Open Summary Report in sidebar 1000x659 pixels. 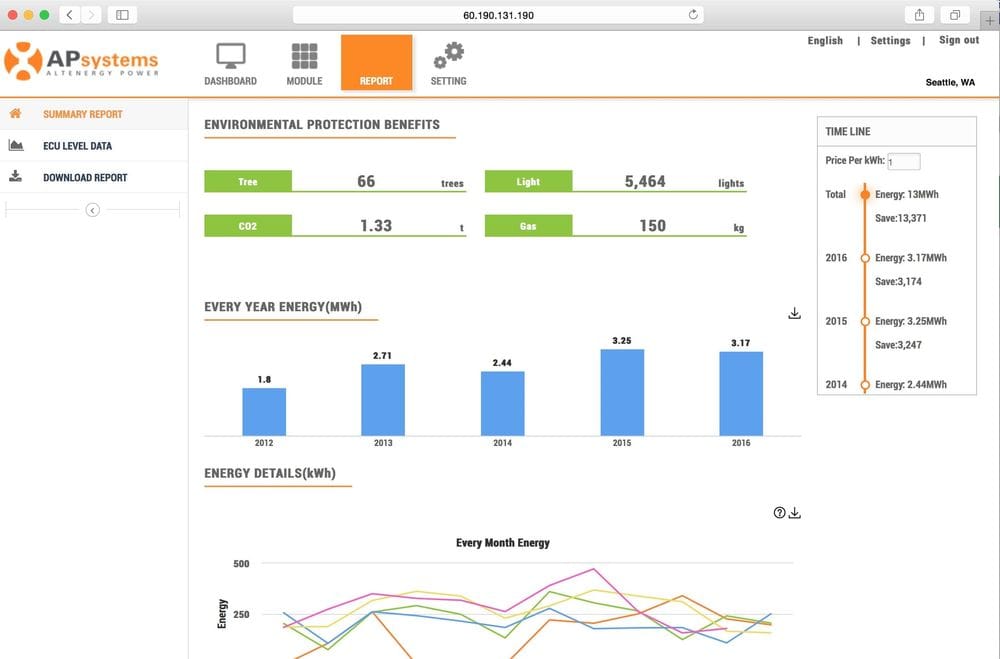point(82,114)
